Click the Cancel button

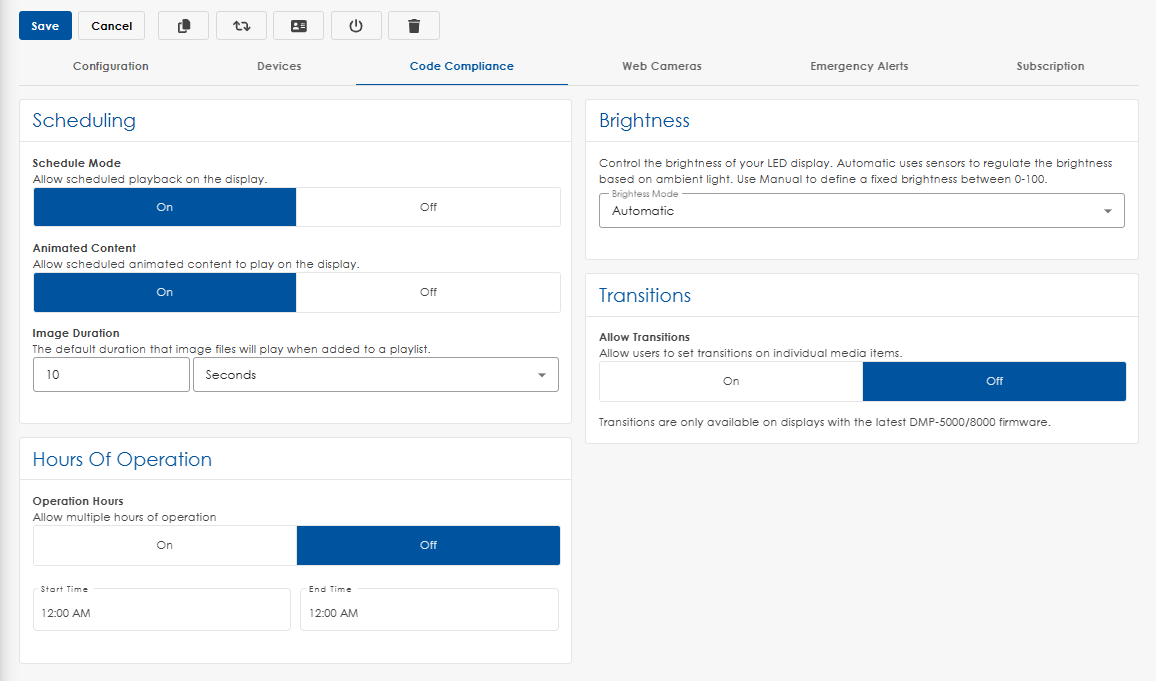(x=111, y=26)
